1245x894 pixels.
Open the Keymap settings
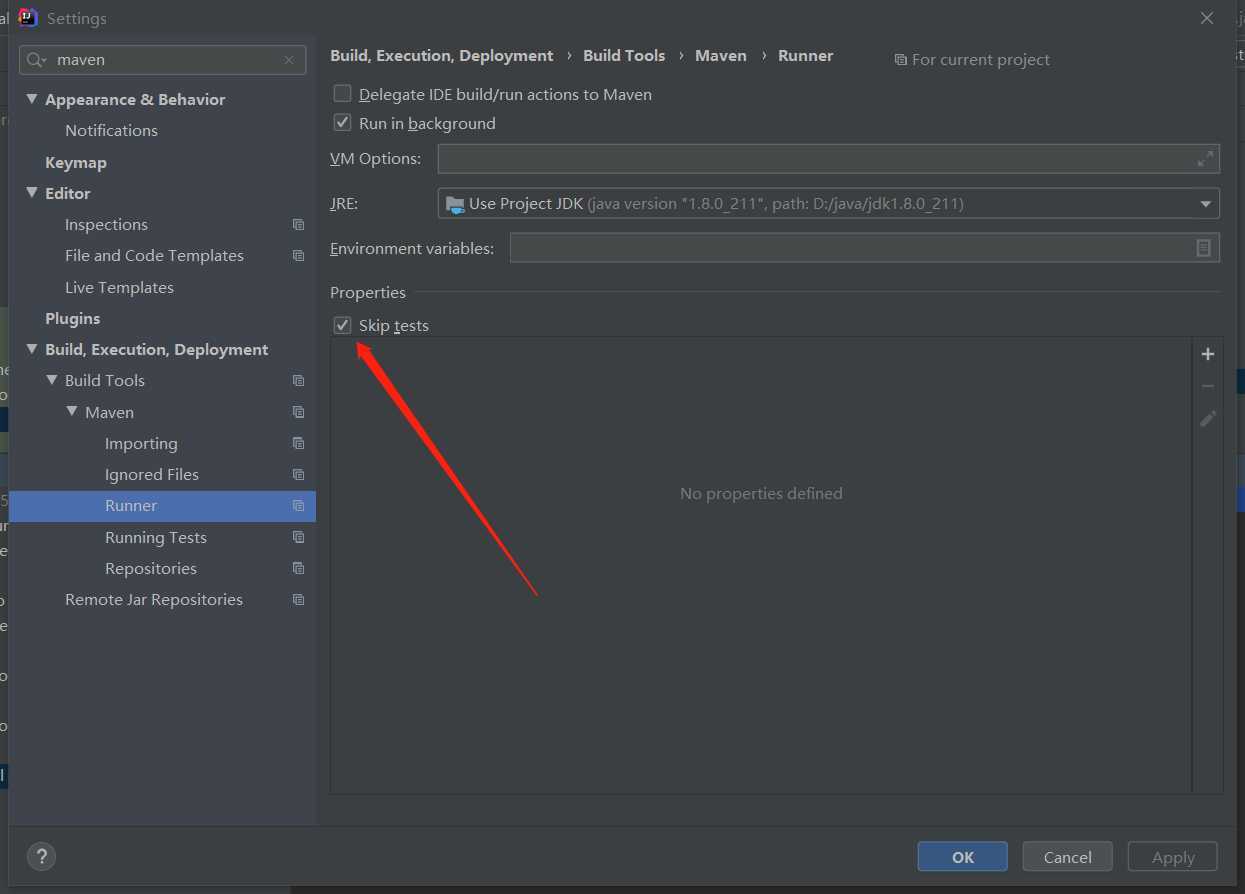pyautogui.click(x=76, y=162)
